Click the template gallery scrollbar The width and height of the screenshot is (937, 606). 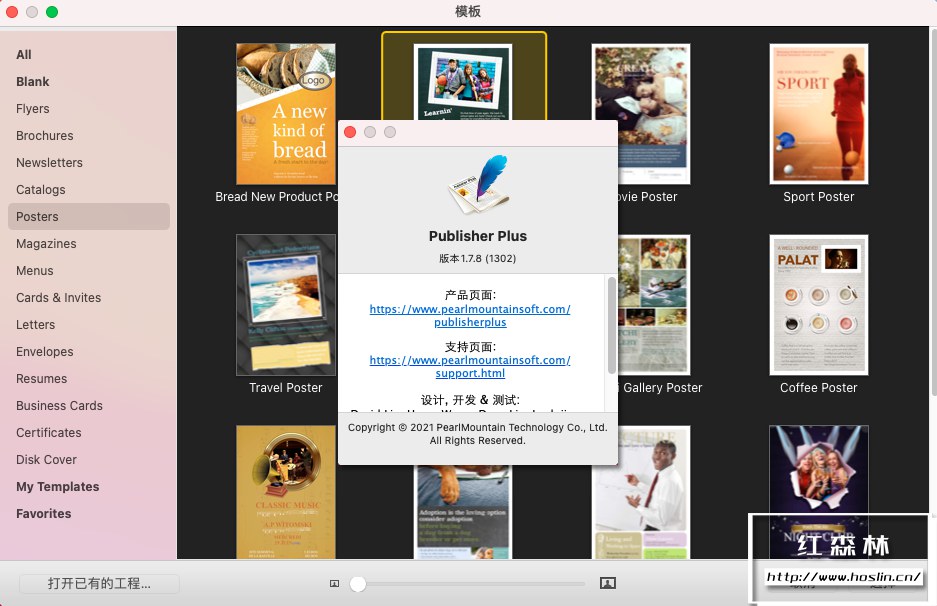click(933, 212)
